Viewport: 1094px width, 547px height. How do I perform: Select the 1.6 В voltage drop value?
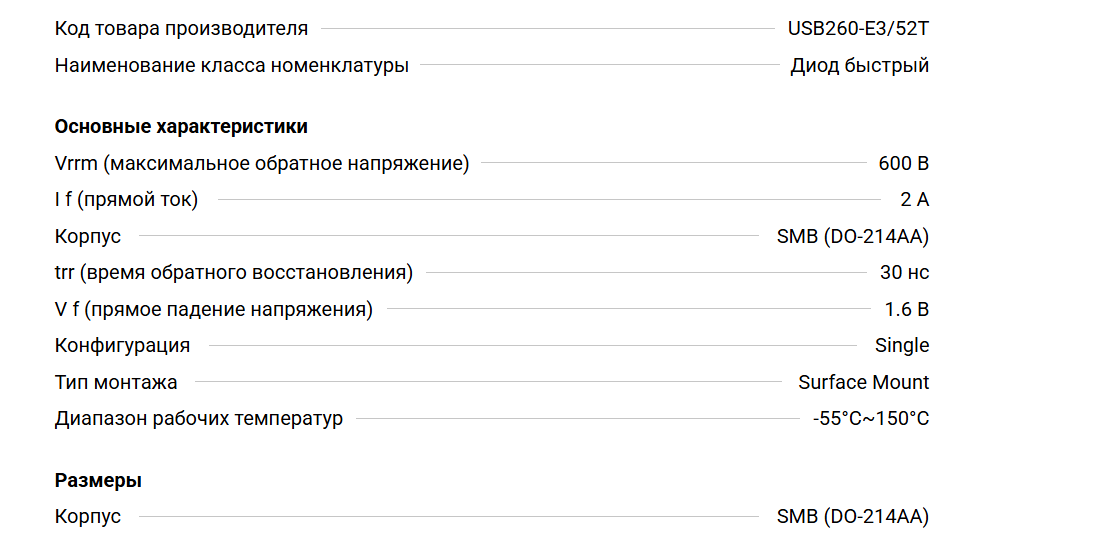[x=906, y=309]
